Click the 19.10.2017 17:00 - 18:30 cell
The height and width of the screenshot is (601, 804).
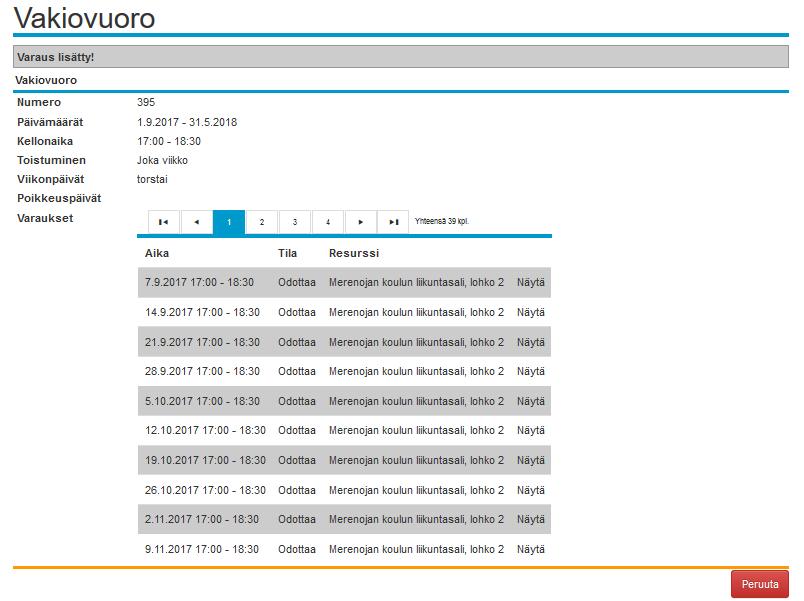[x=206, y=460]
